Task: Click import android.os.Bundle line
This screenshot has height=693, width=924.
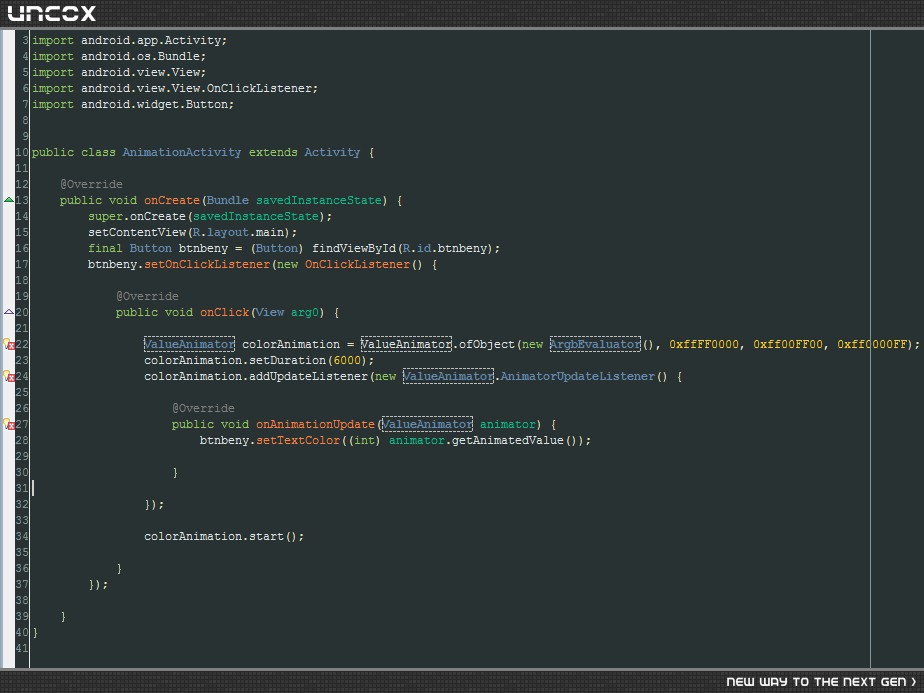Action: [118, 56]
